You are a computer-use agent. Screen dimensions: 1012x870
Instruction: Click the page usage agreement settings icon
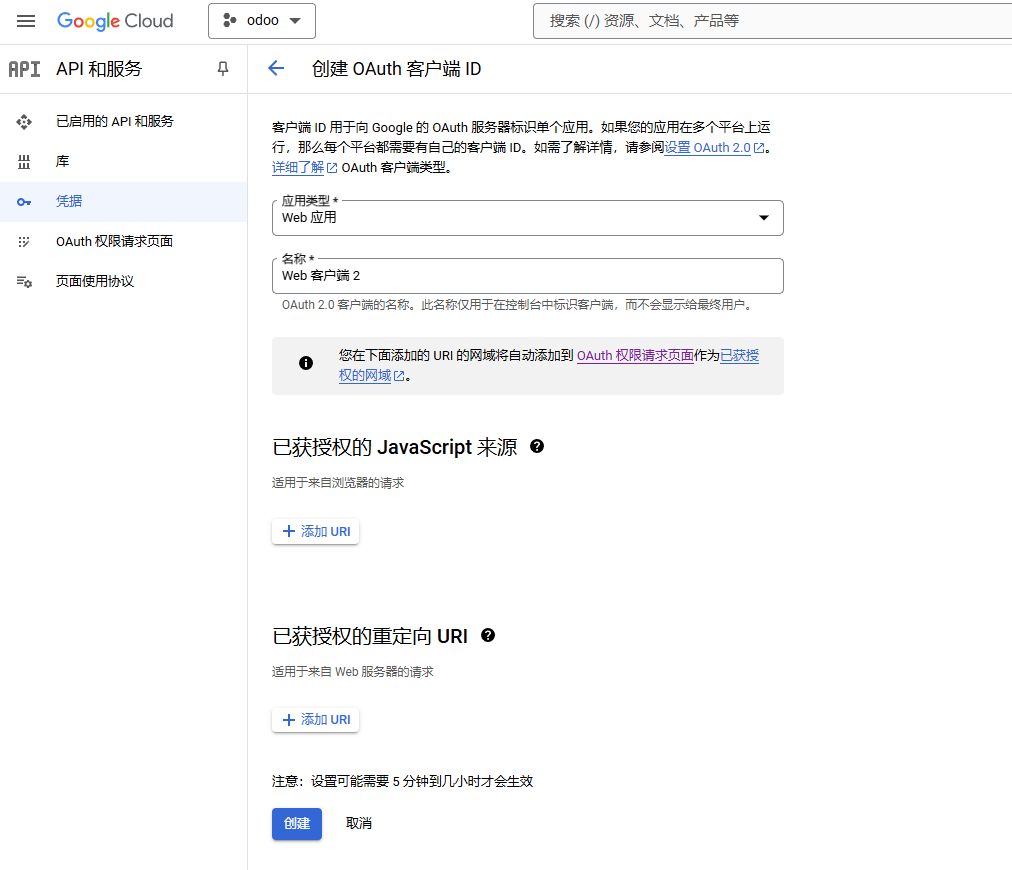(x=24, y=281)
